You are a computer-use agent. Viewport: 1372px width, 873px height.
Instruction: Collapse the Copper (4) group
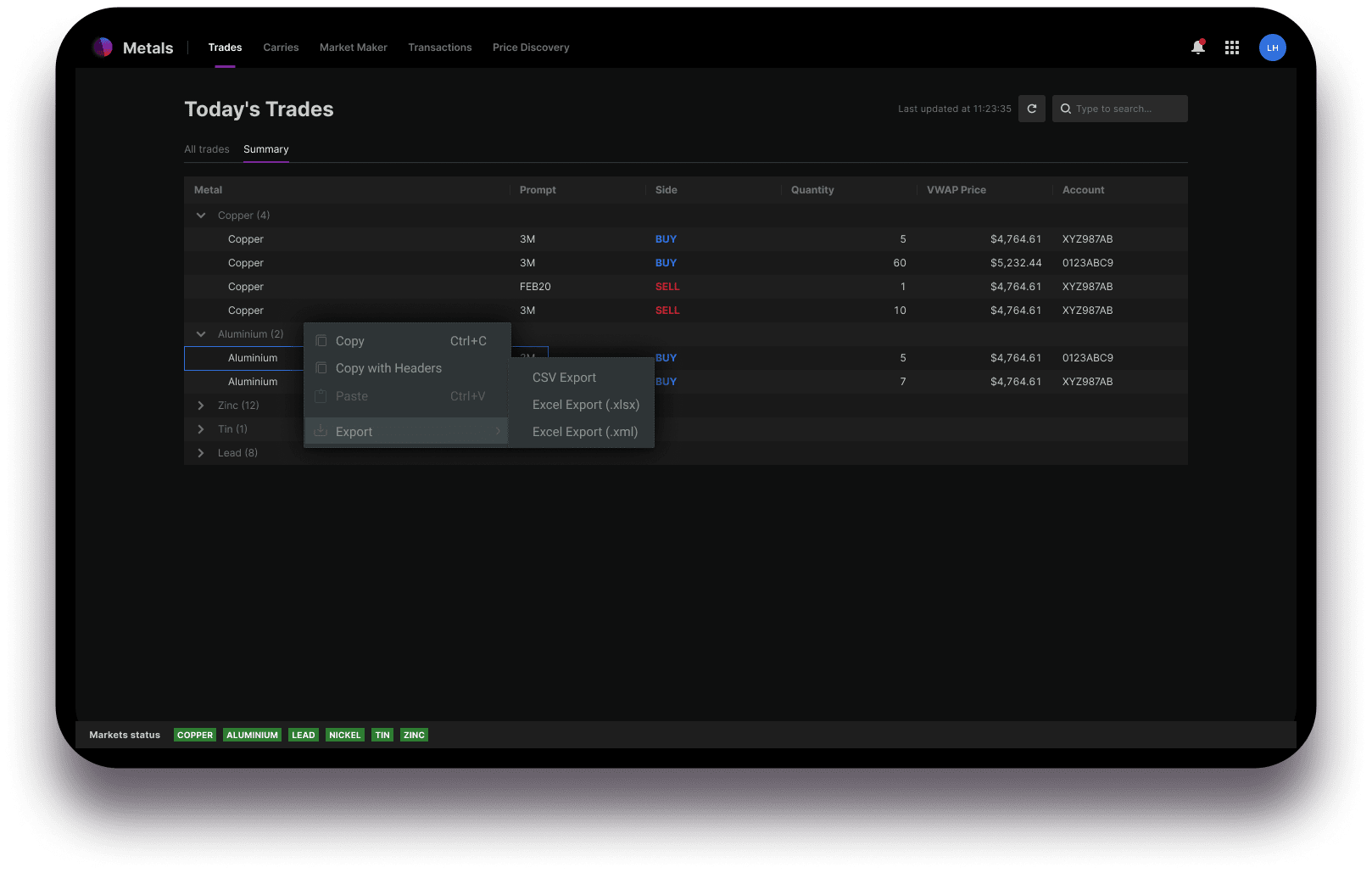coord(201,215)
